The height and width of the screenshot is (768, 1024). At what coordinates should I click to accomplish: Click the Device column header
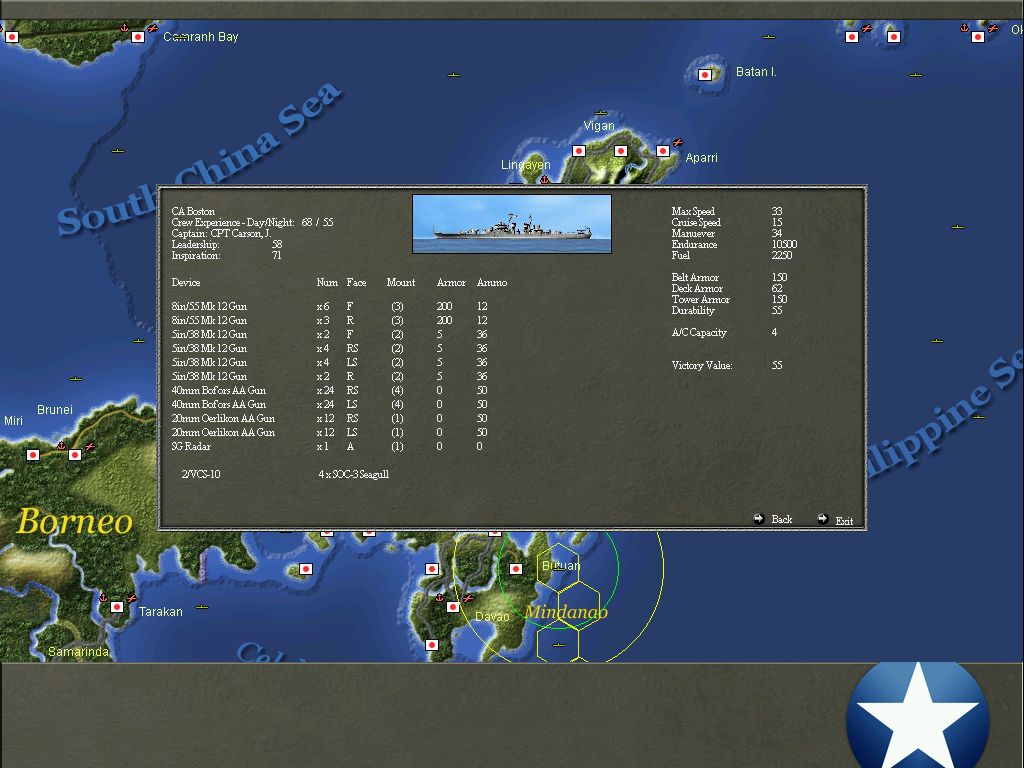(185, 282)
